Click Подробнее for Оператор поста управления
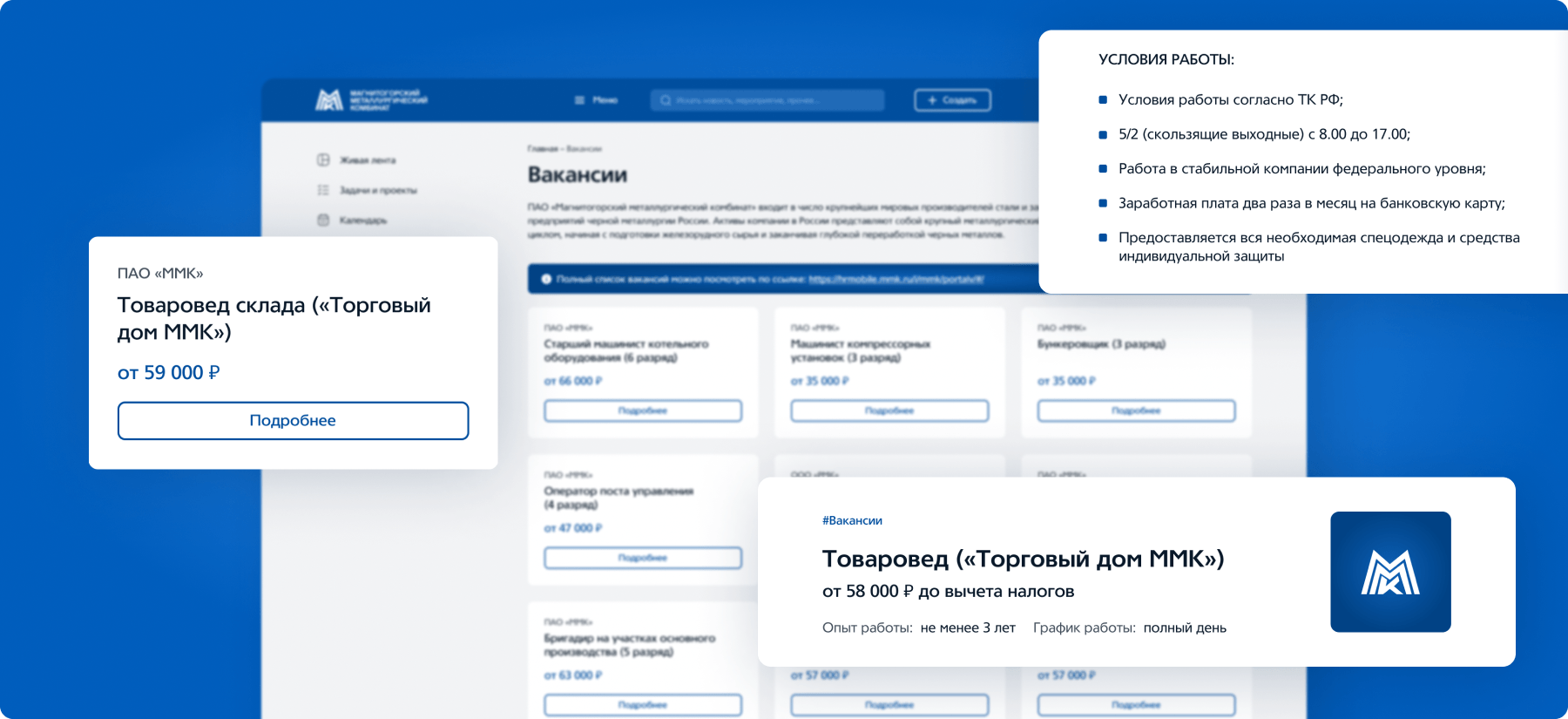The image size is (1568, 719). point(643,558)
